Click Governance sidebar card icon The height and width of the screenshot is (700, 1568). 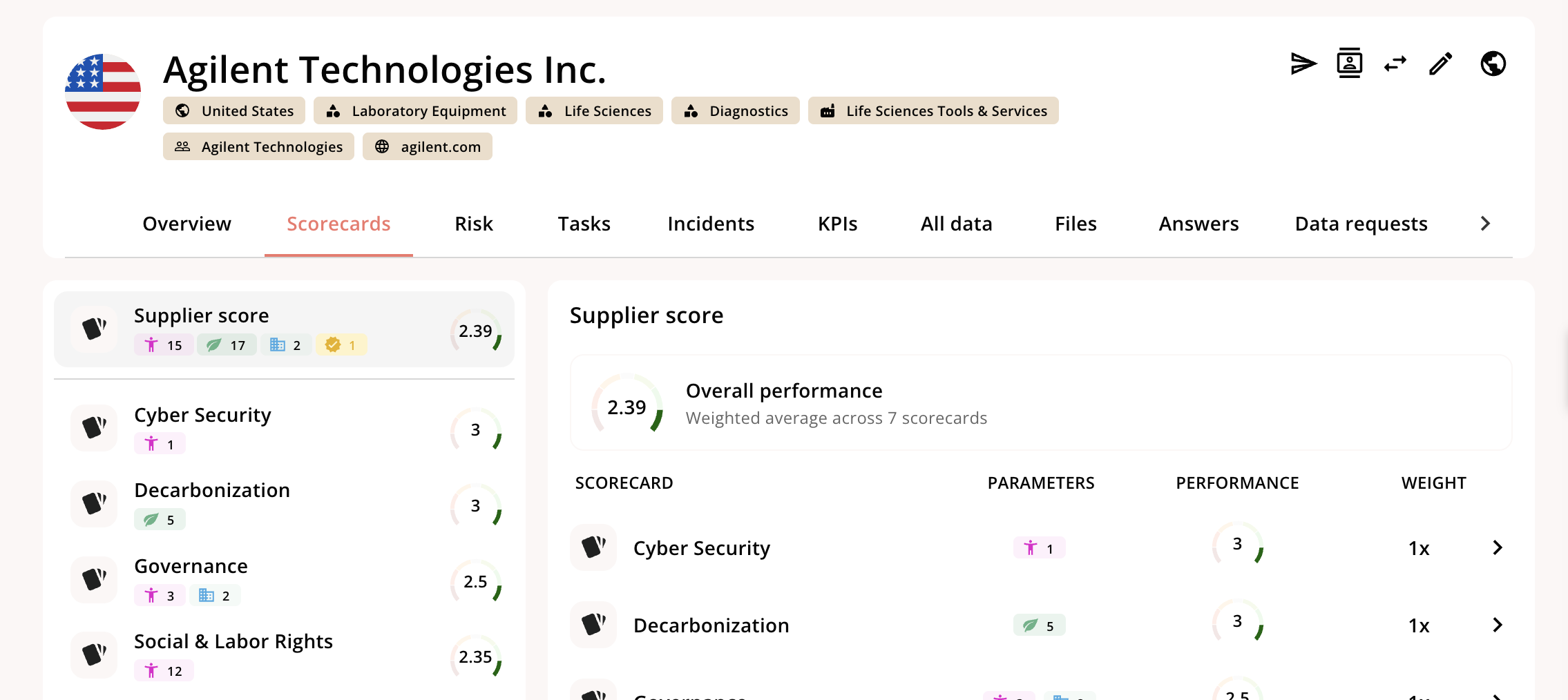pos(94,580)
